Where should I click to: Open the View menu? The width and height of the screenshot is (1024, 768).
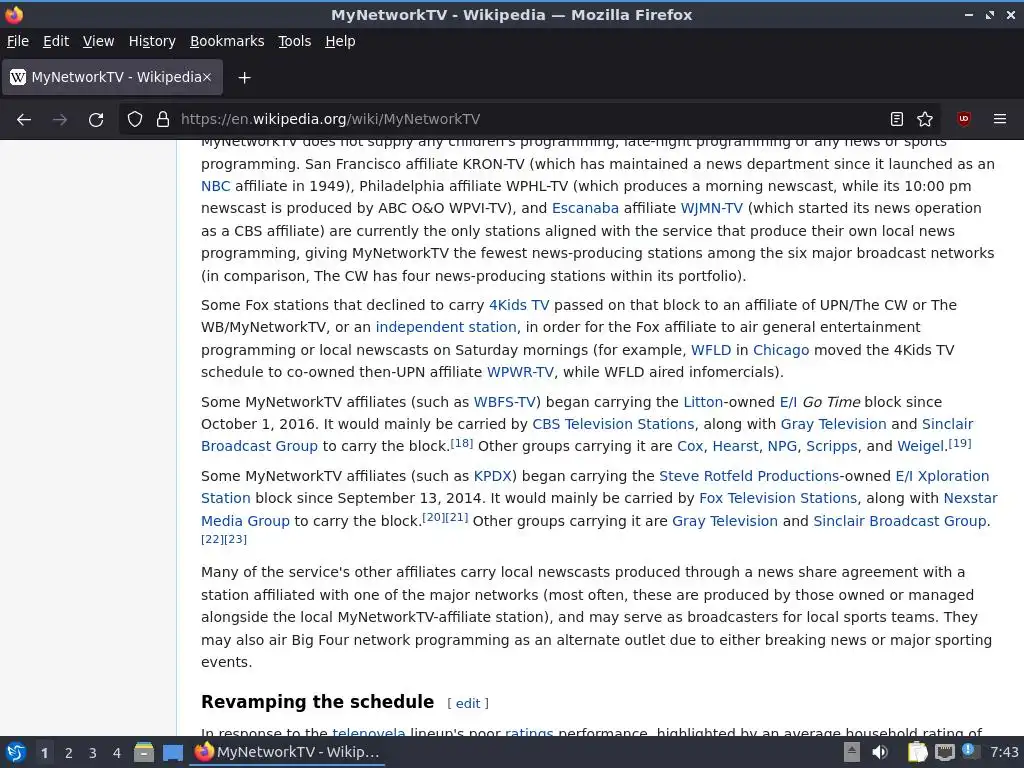click(x=98, y=41)
